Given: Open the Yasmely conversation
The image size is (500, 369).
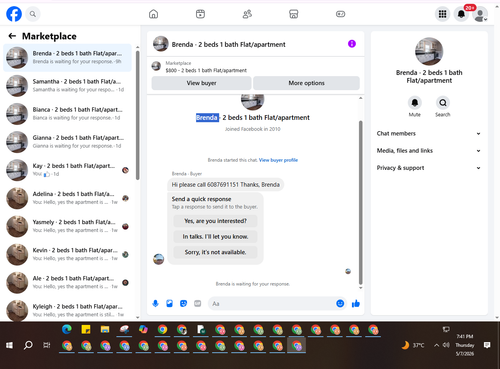Looking at the screenshot, I should tap(67, 226).
